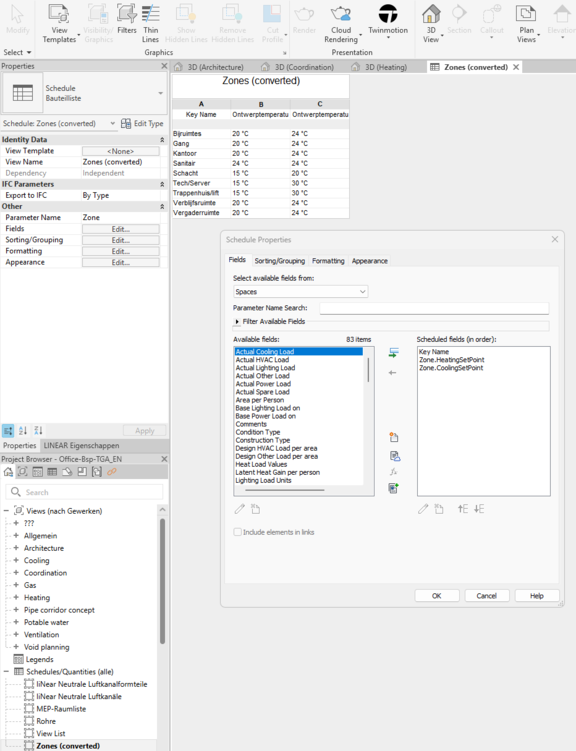Image resolution: width=576 pixels, height=751 pixels.
Task: Click the remove parameter arrow icon
Action: click(392, 373)
